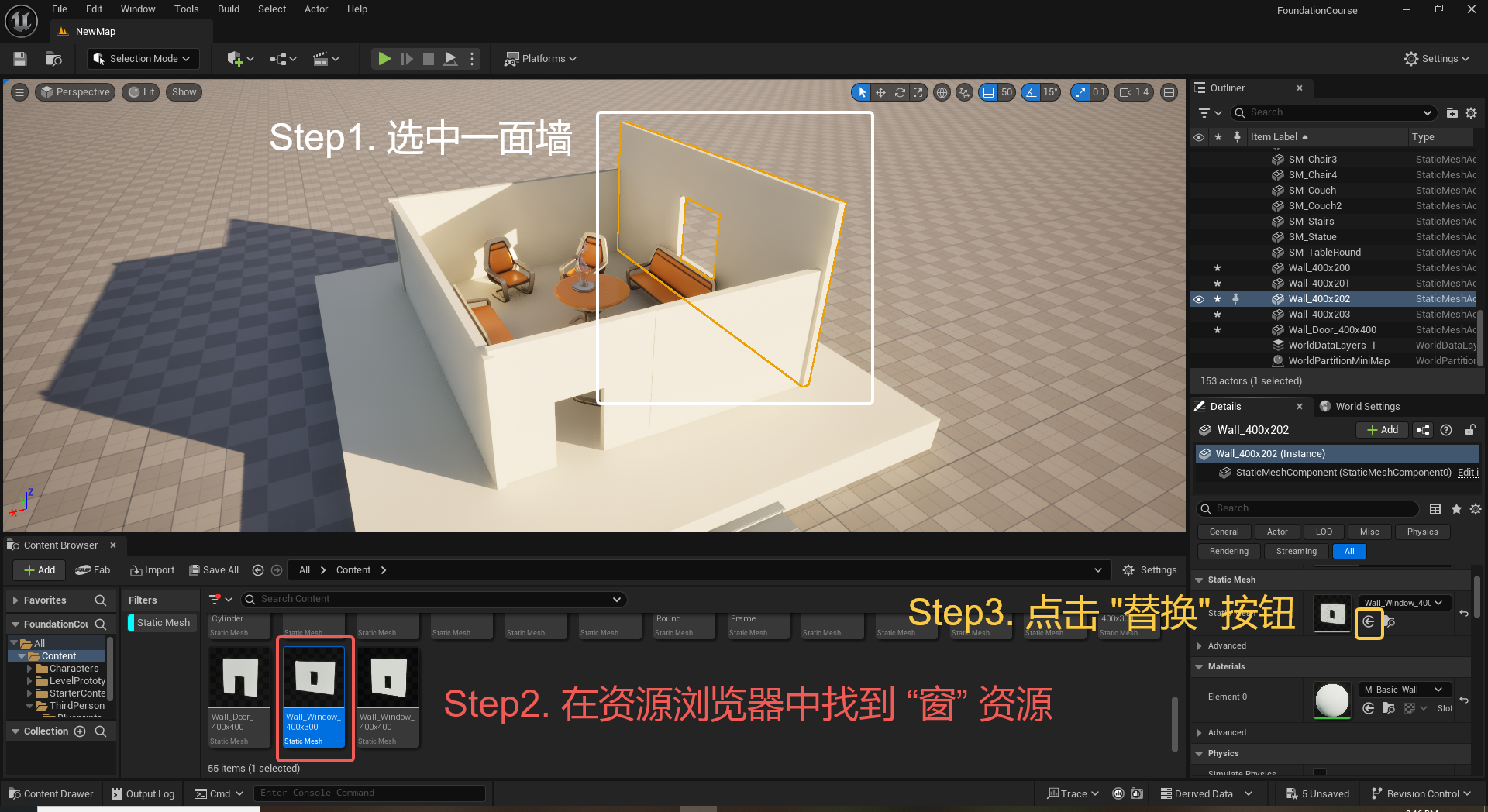
Task: Open the File menu
Action: [x=60, y=9]
